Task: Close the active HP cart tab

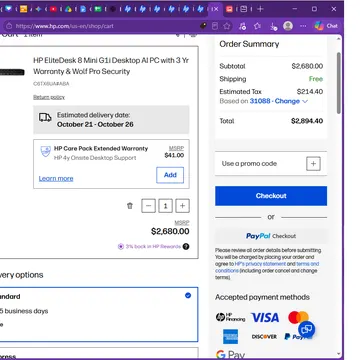Action: pyautogui.click(x=216, y=9)
